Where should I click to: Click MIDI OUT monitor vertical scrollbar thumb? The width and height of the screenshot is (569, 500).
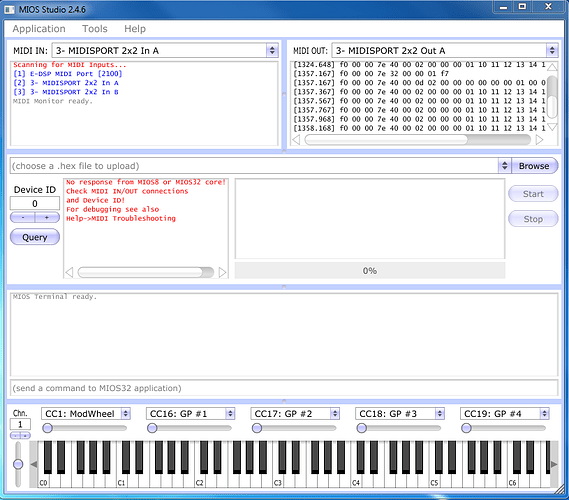552,106
